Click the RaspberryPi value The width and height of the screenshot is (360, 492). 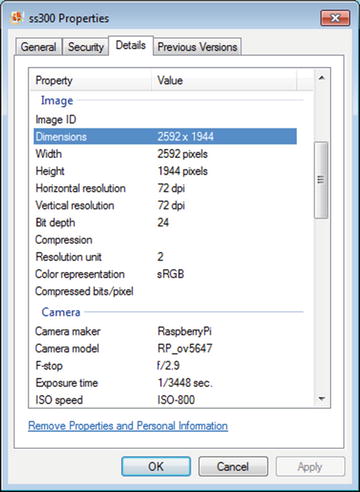tap(185, 331)
